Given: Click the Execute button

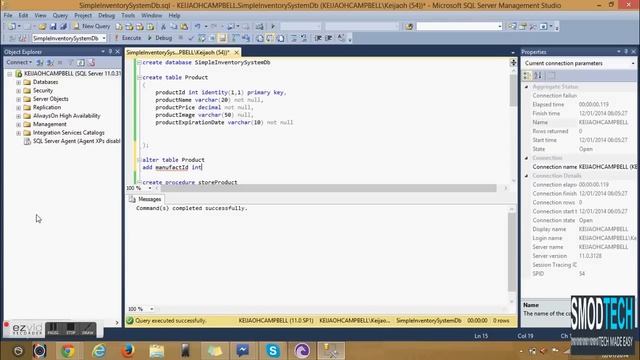Looking at the screenshot, I should click(x=127, y=38).
